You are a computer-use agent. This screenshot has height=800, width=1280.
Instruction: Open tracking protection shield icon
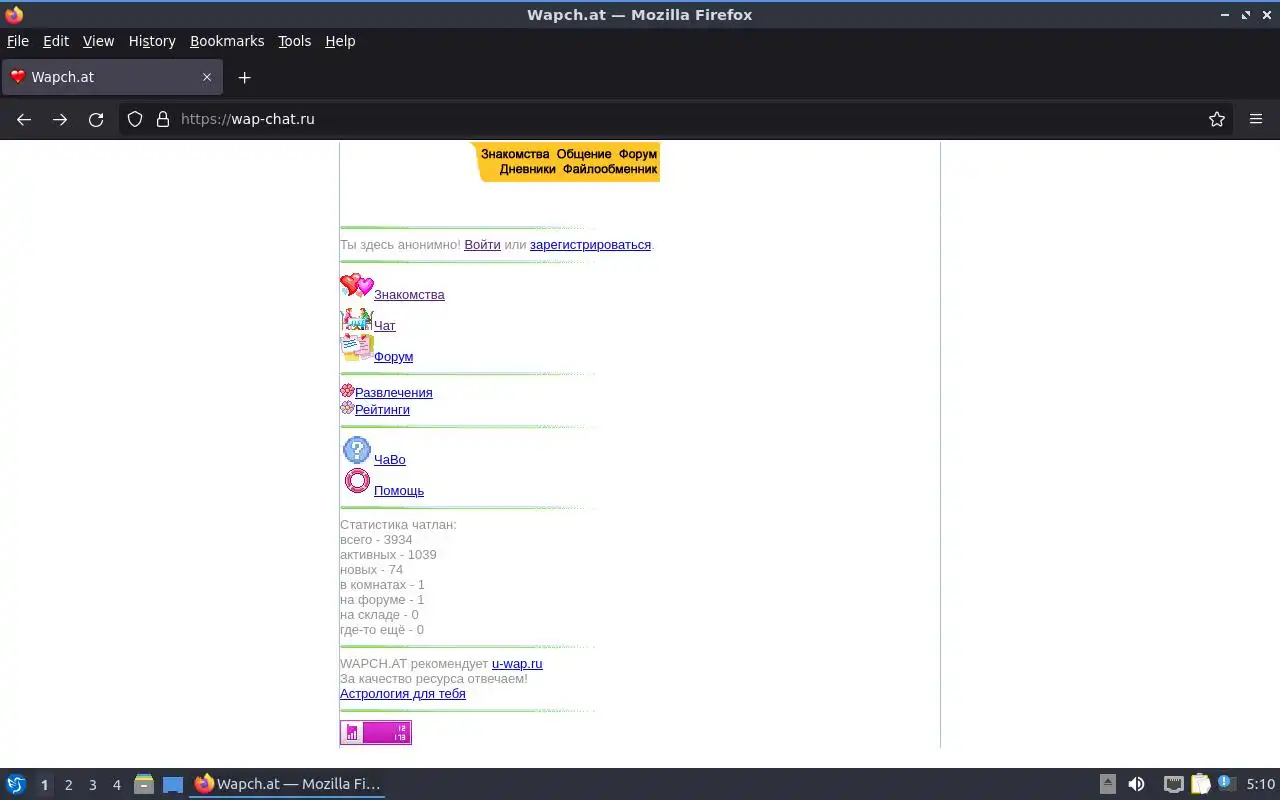click(x=135, y=119)
